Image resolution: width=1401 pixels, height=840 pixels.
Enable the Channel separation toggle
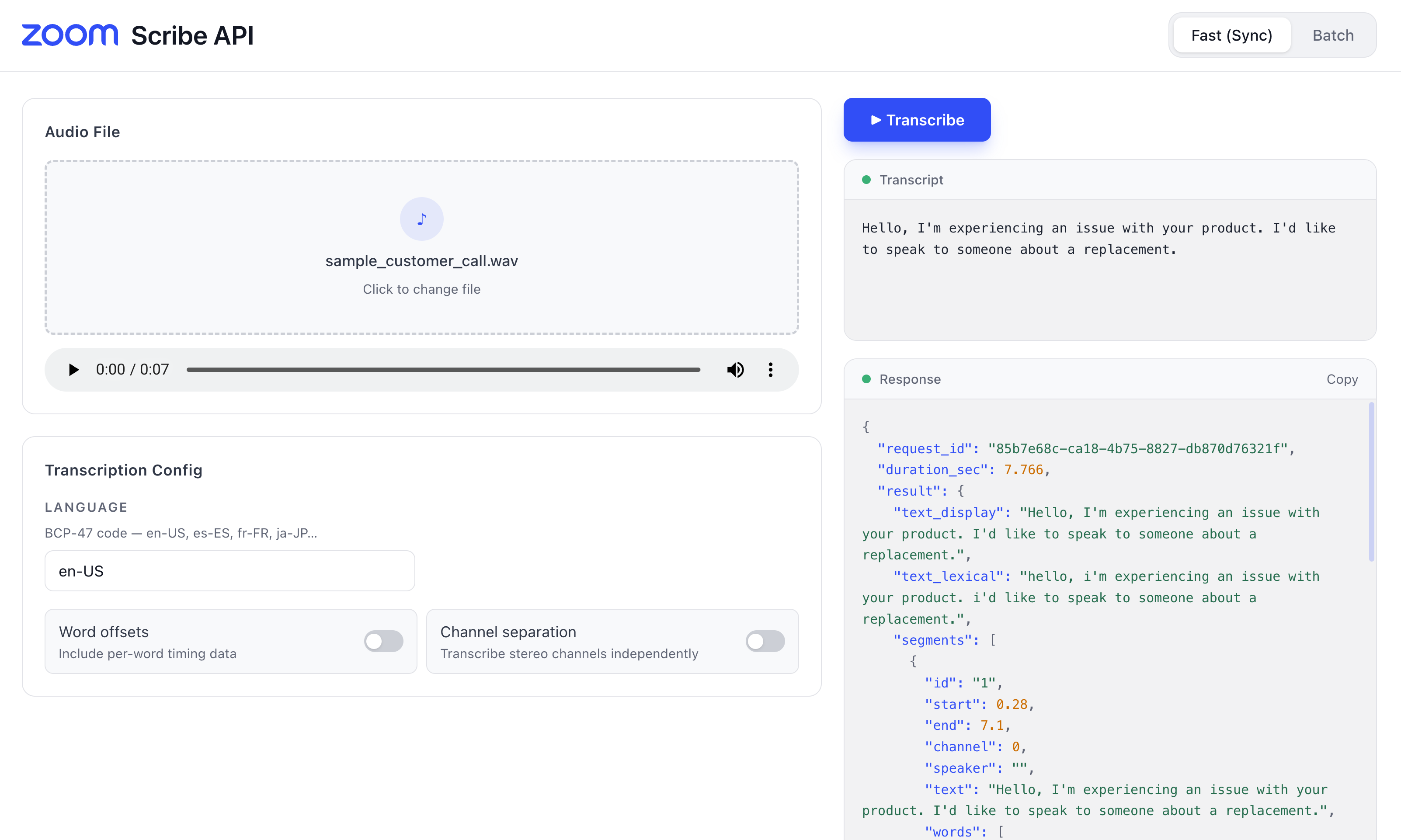click(765, 641)
